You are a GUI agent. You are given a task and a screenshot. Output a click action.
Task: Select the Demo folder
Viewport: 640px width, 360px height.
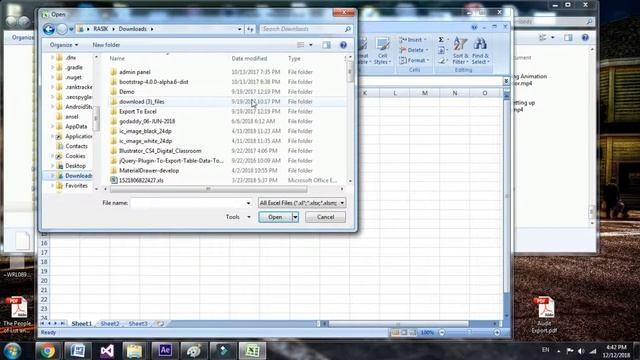tap(127, 92)
